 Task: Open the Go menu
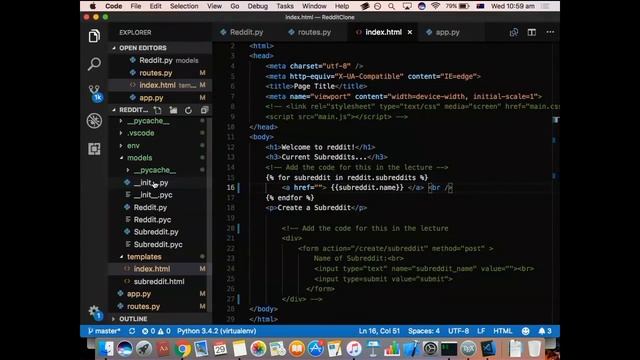coord(235,6)
